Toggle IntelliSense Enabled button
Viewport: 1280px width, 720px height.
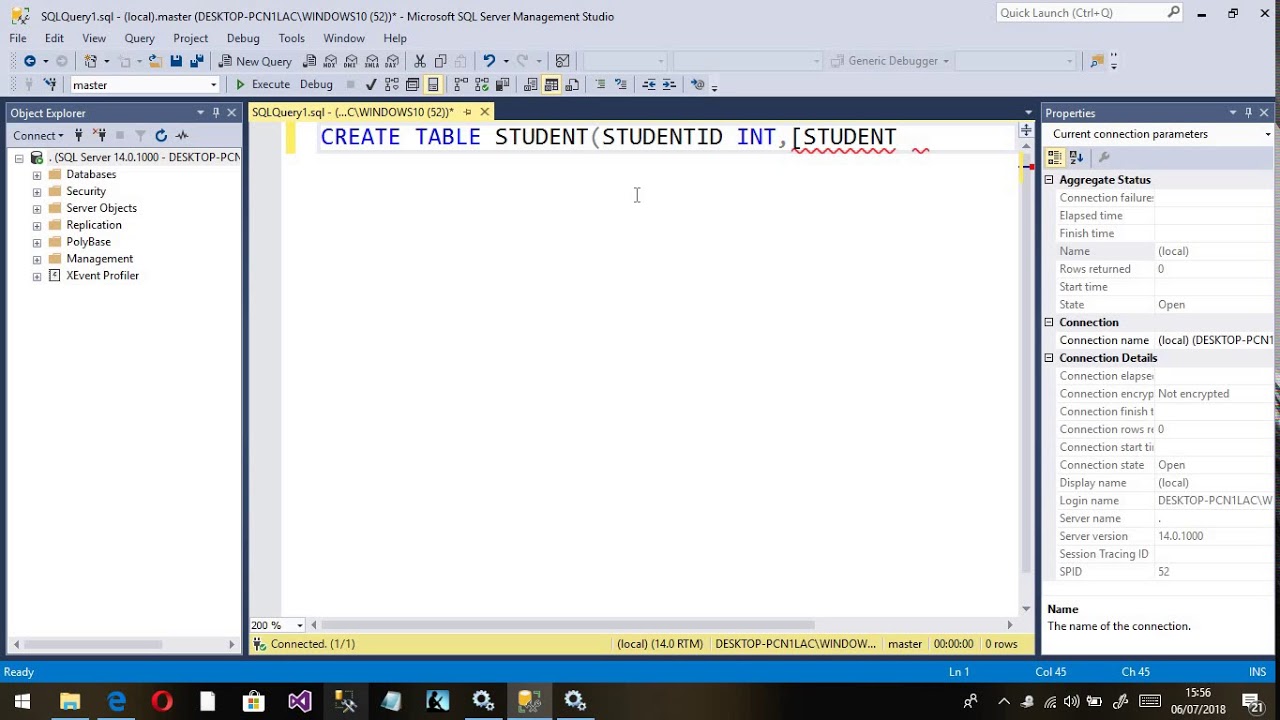coord(433,85)
